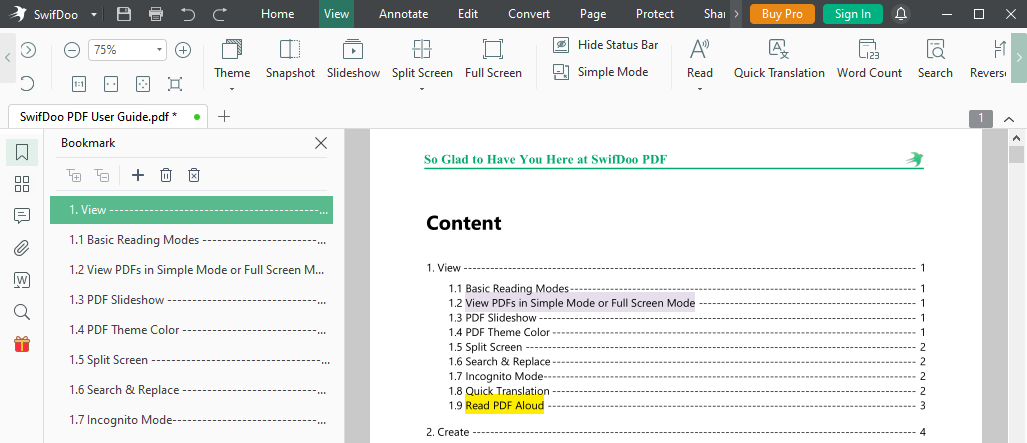Open the SwifDoo application menu dropdown
Screen dimensions: 1027x443
pyautogui.click(x=94, y=14)
